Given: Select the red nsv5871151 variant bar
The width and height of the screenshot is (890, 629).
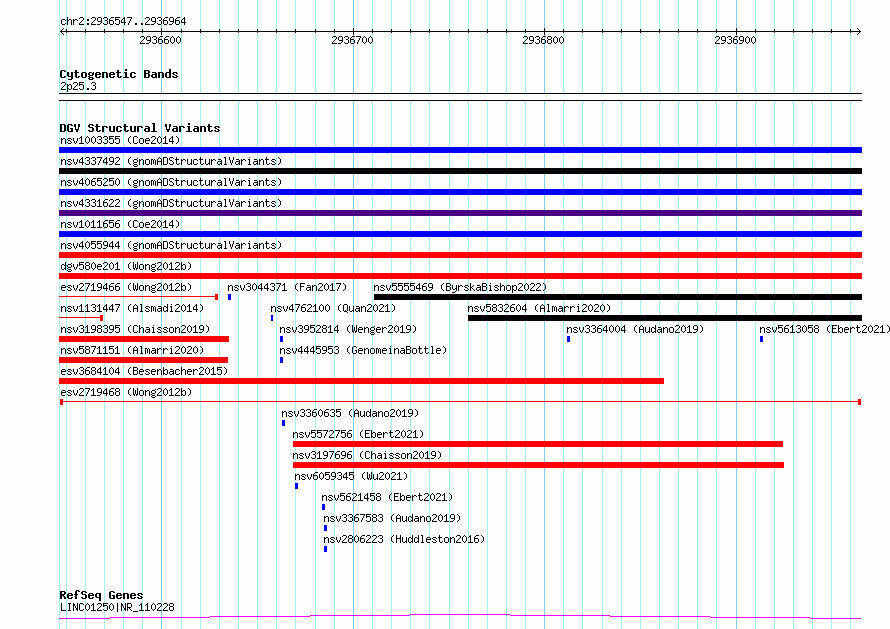Looking at the screenshot, I should click(x=144, y=360).
